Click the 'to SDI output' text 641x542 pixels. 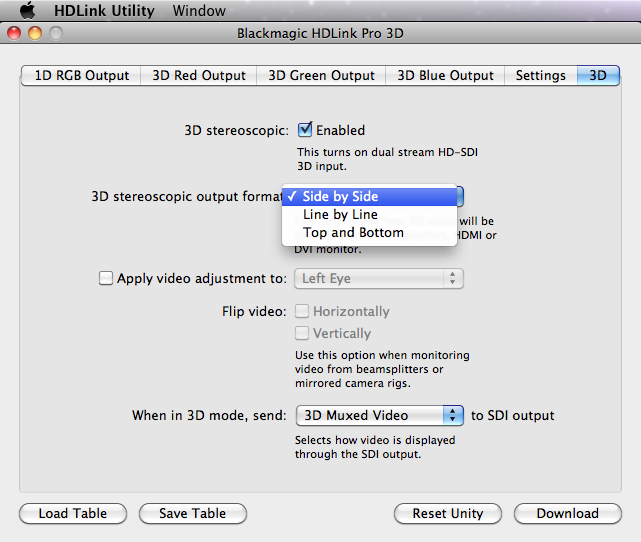pyautogui.click(x=513, y=416)
